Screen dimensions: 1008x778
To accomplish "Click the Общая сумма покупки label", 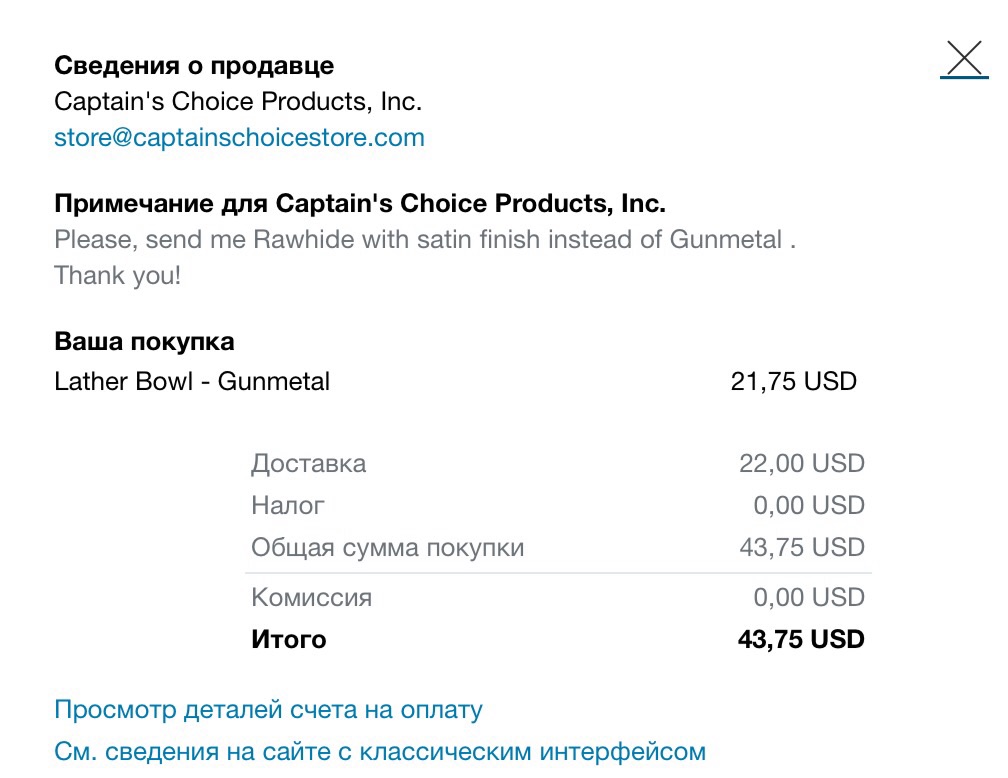I will (388, 548).
